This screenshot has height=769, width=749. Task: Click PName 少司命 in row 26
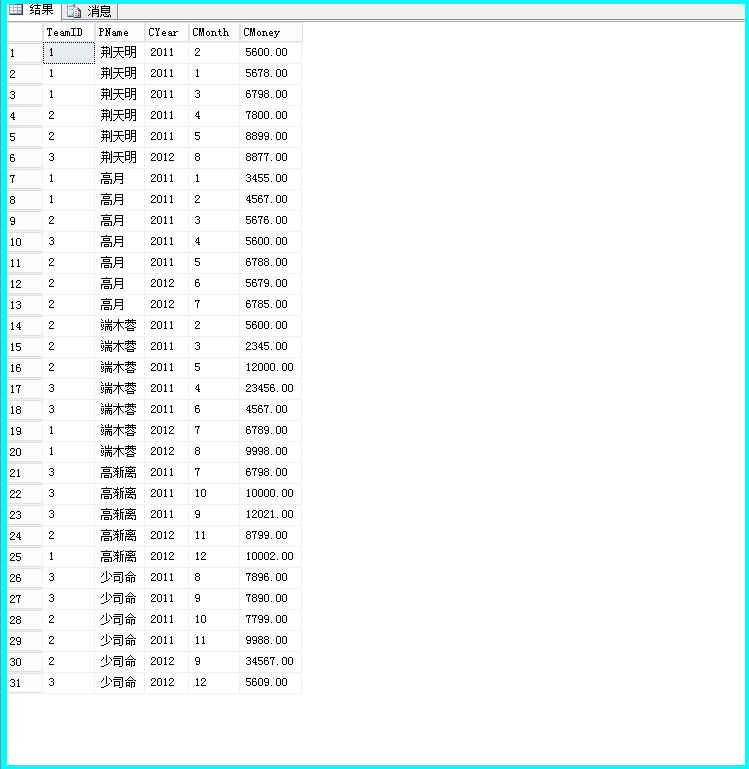[x=118, y=577]
